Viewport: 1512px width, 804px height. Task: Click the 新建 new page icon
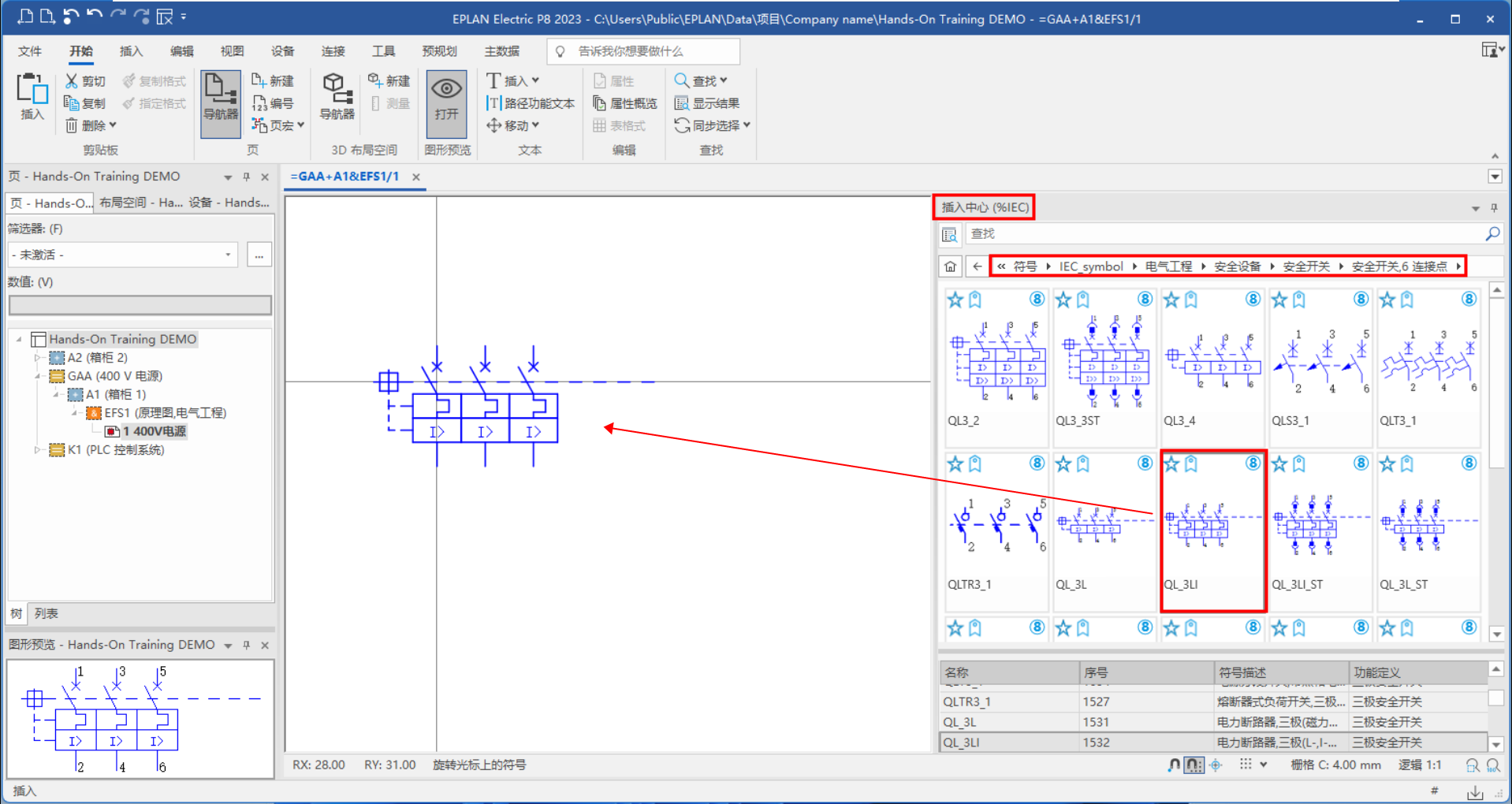[x=259, y=80]
